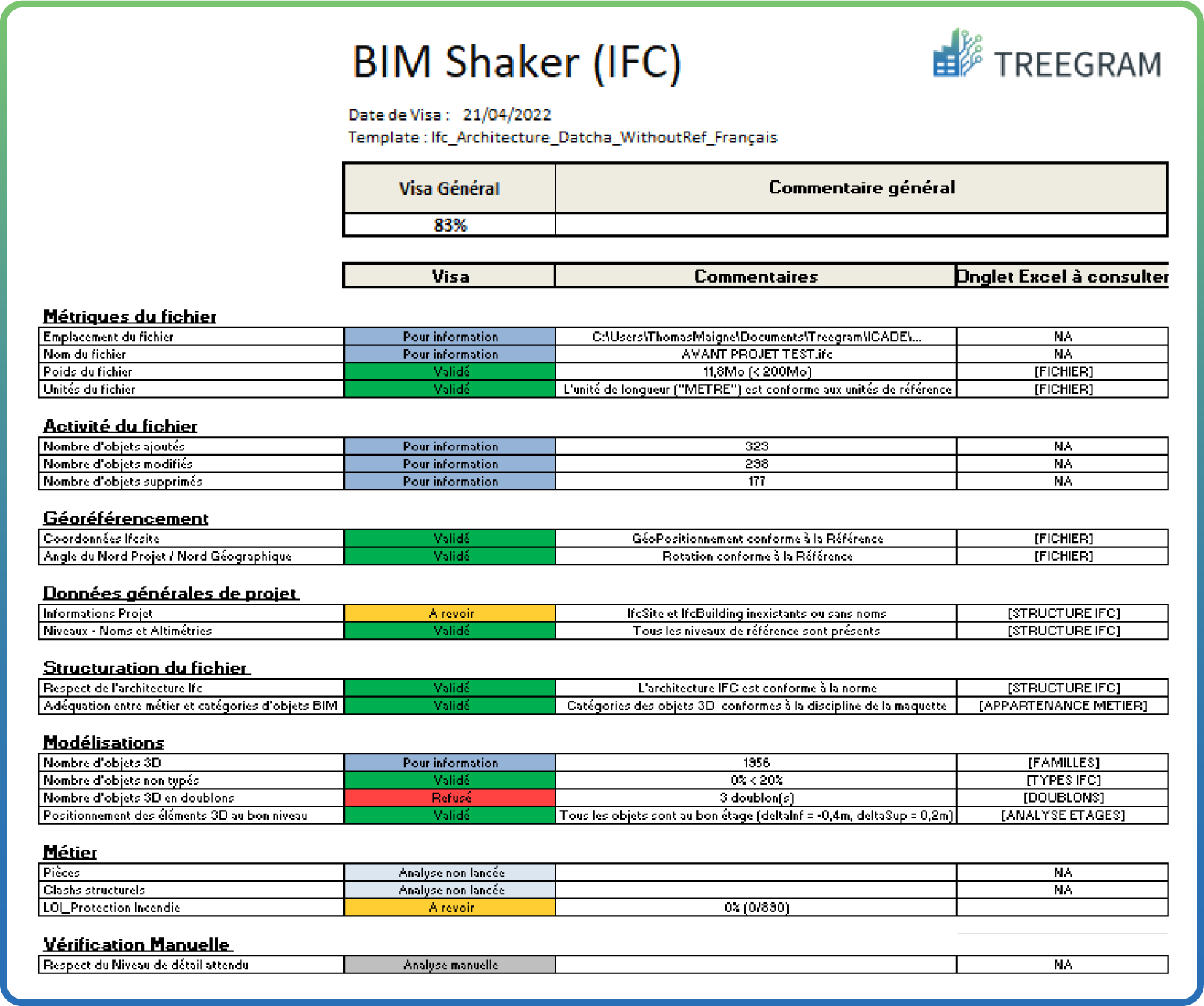Click the 'Structuration du fichier' heading
1204x1006 pixels.
click(x=146, y=668)
